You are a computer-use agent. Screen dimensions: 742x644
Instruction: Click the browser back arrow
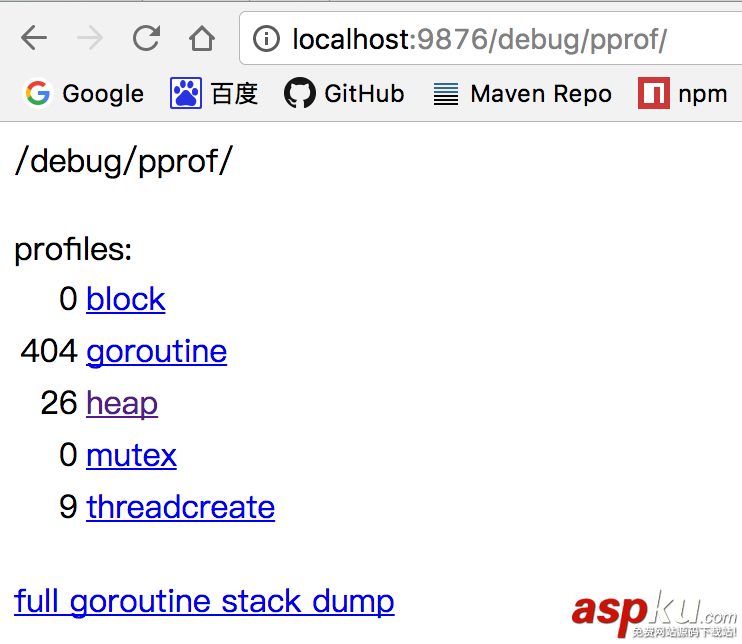[34, 39]
